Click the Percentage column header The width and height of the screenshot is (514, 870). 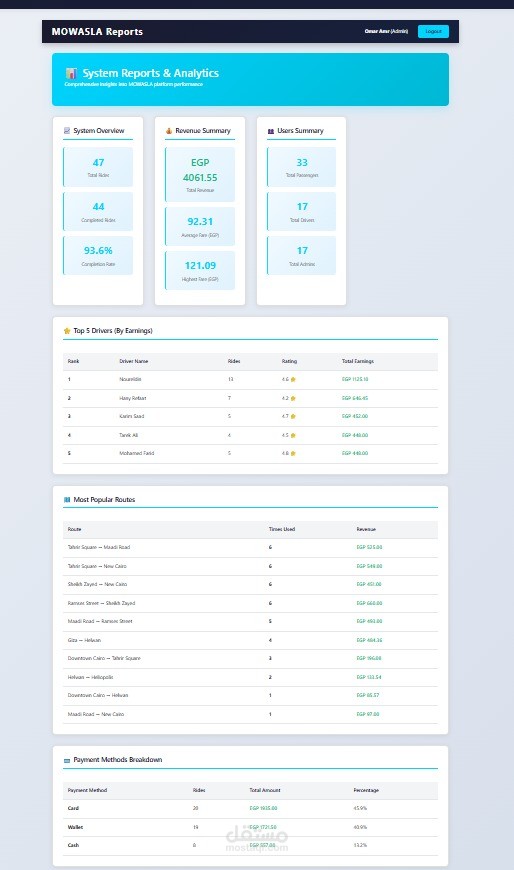pos(366,790)
